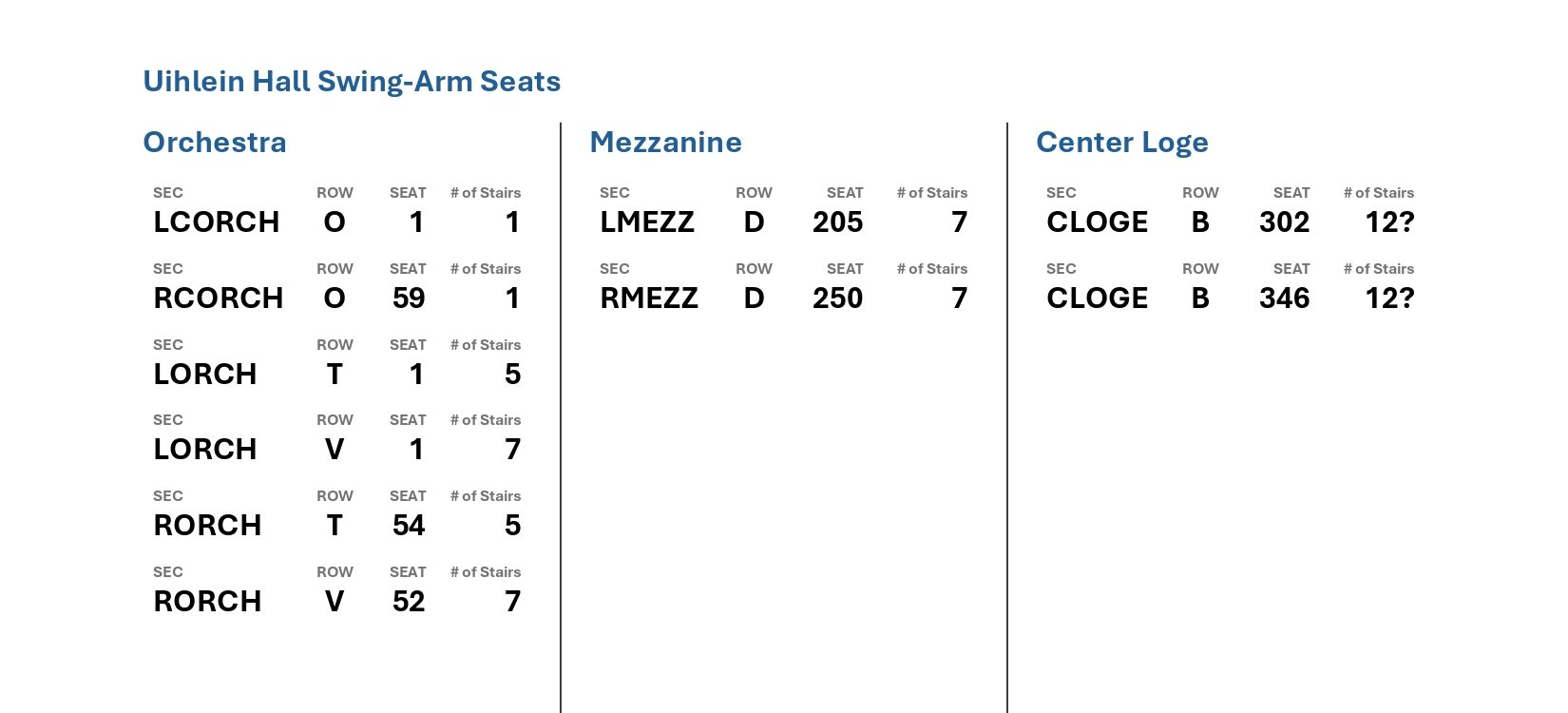This screenshot has height=713, width=1568.
Task: Click the RMEZZ section name
Action: point(649,299)
